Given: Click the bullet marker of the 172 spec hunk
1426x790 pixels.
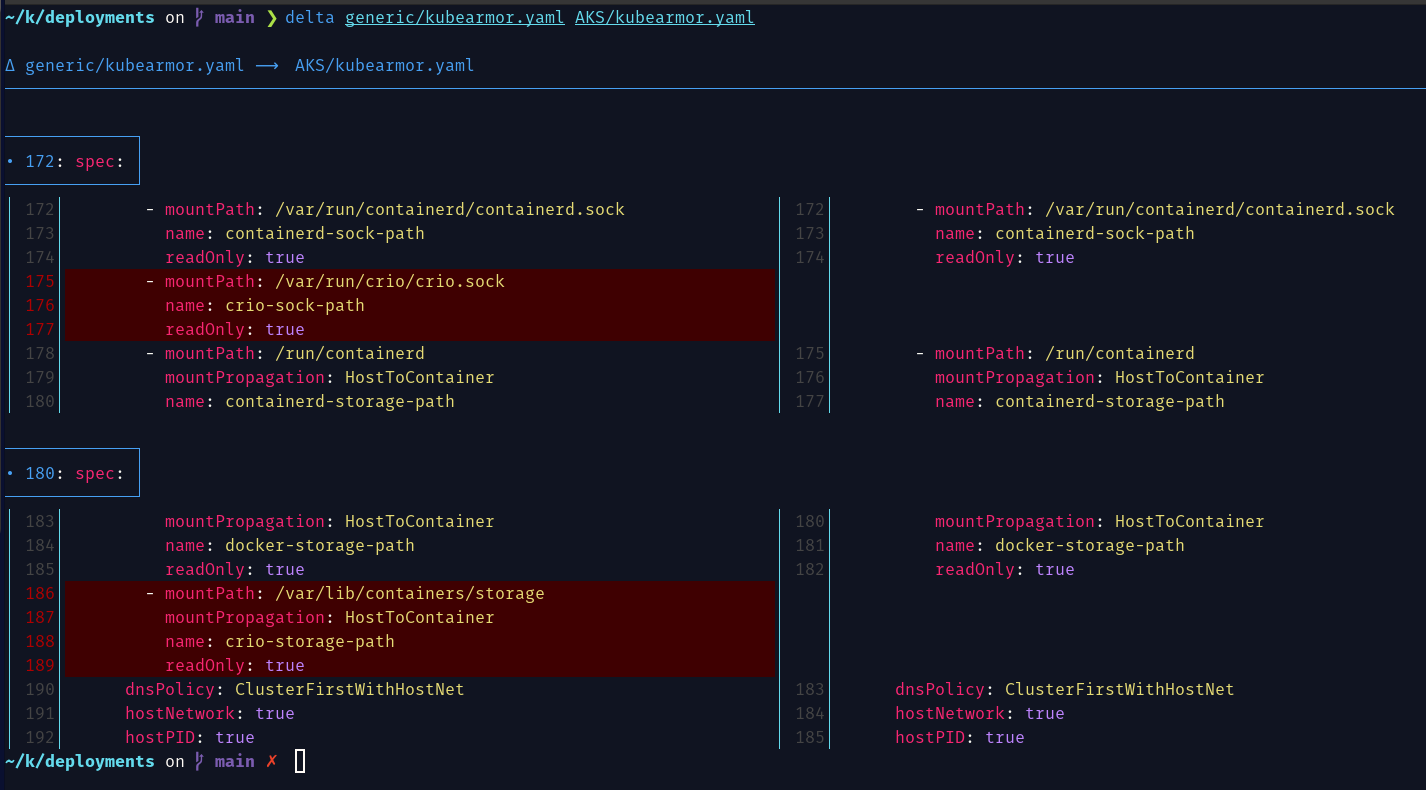Looking at the screenshot, I should coord(10,161).
